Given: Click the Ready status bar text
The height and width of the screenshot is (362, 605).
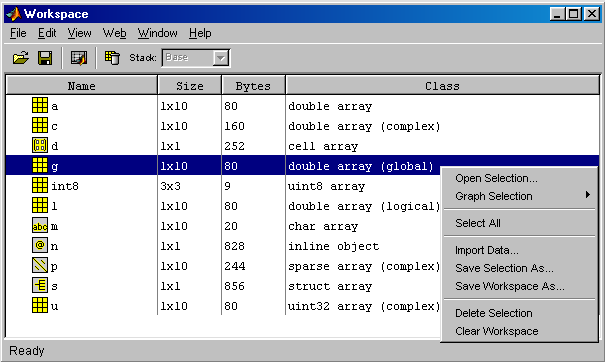Looking at the screenshot, I should 27,350.
